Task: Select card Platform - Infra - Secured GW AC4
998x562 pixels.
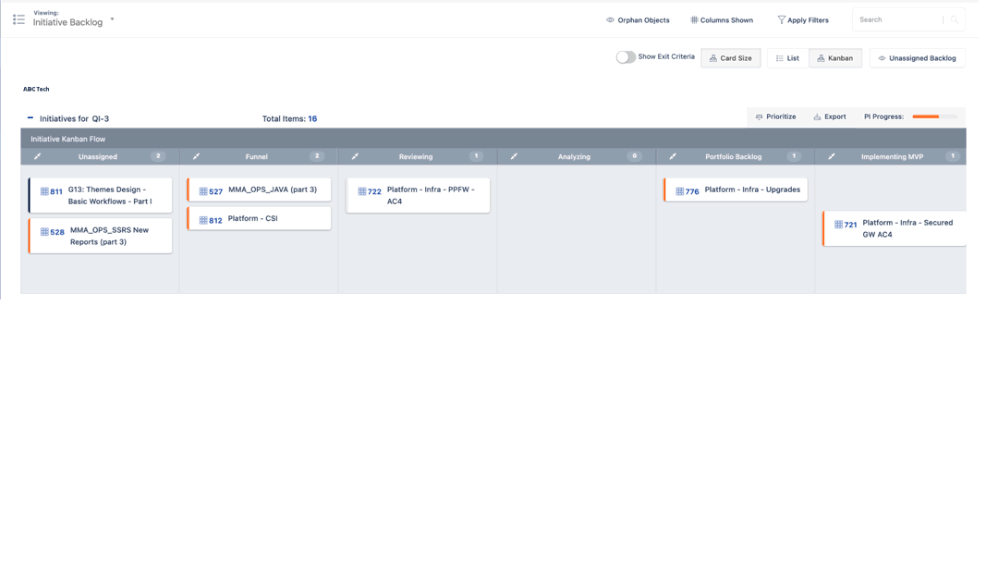Action: tap(894, 228)
